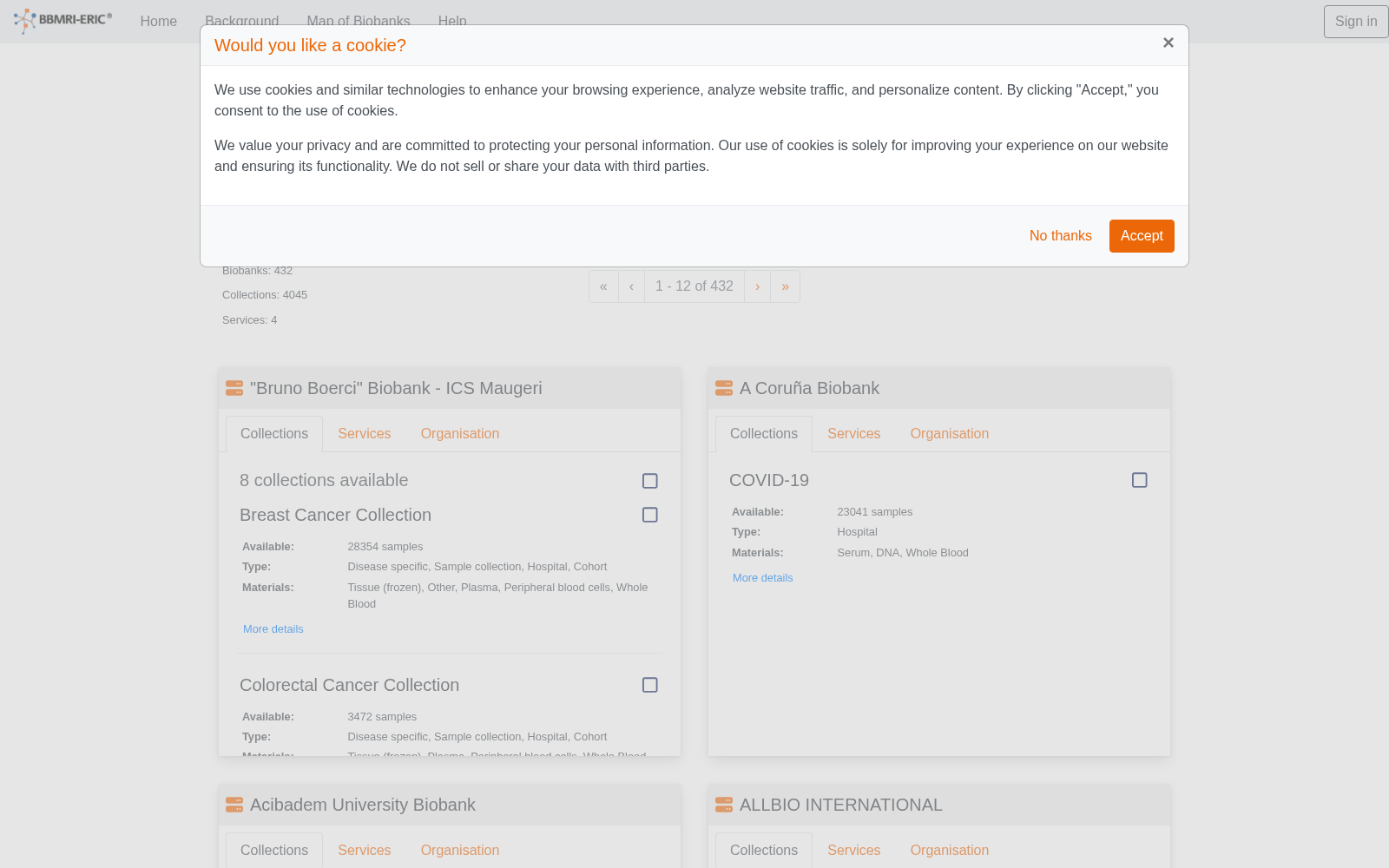Accept the cookies

(1142, 236)
